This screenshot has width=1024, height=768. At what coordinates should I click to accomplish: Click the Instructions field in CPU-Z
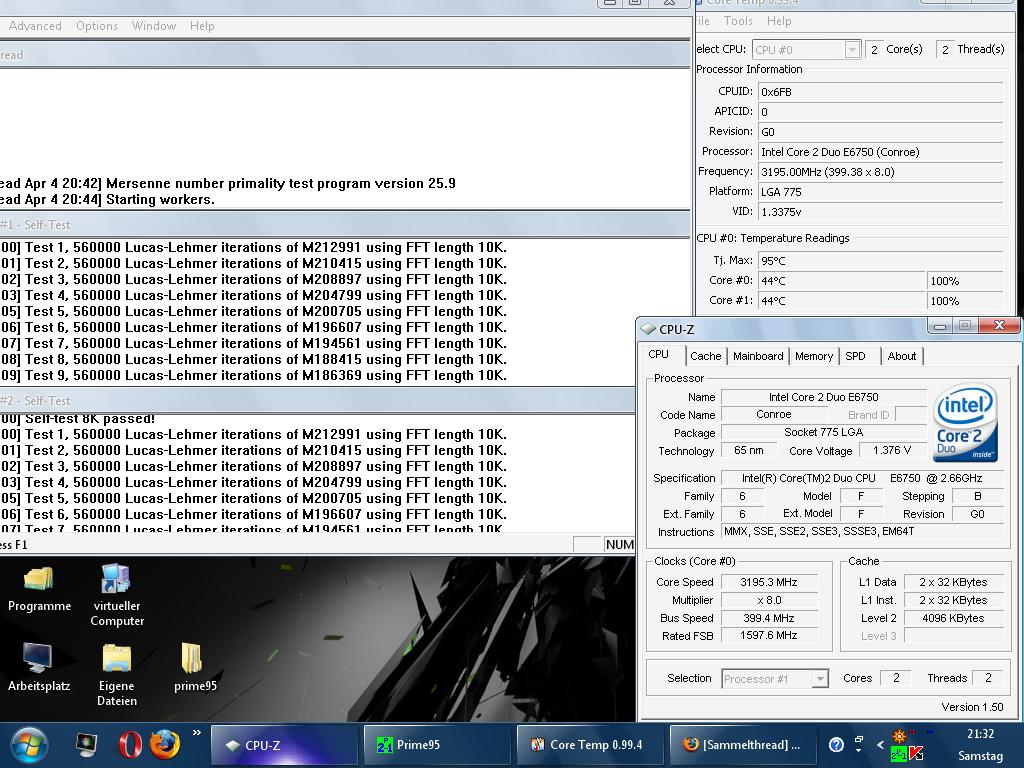[862, 532]
